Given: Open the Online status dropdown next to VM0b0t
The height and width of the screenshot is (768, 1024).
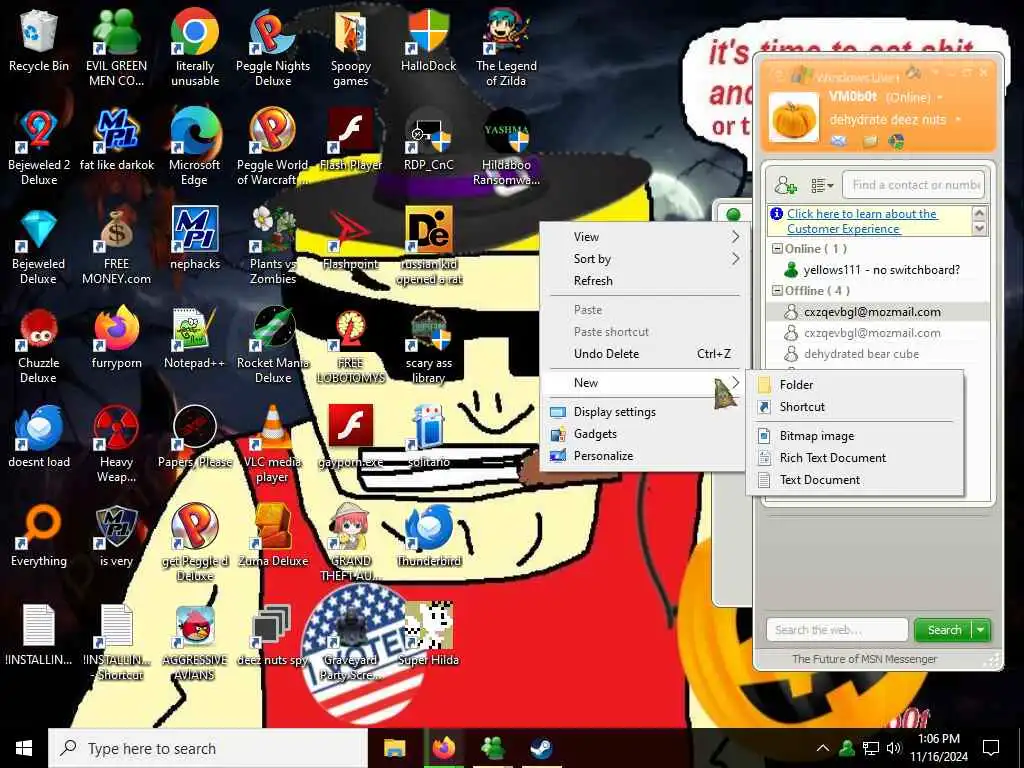Looking at the screenshot, I should pyautogui.click(x=940, y=97).
